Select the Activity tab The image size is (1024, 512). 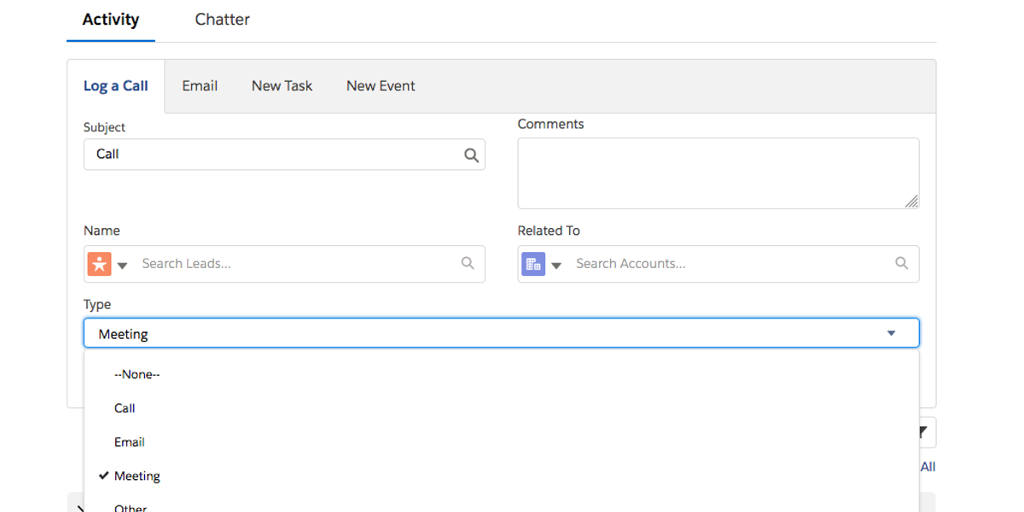110,20
